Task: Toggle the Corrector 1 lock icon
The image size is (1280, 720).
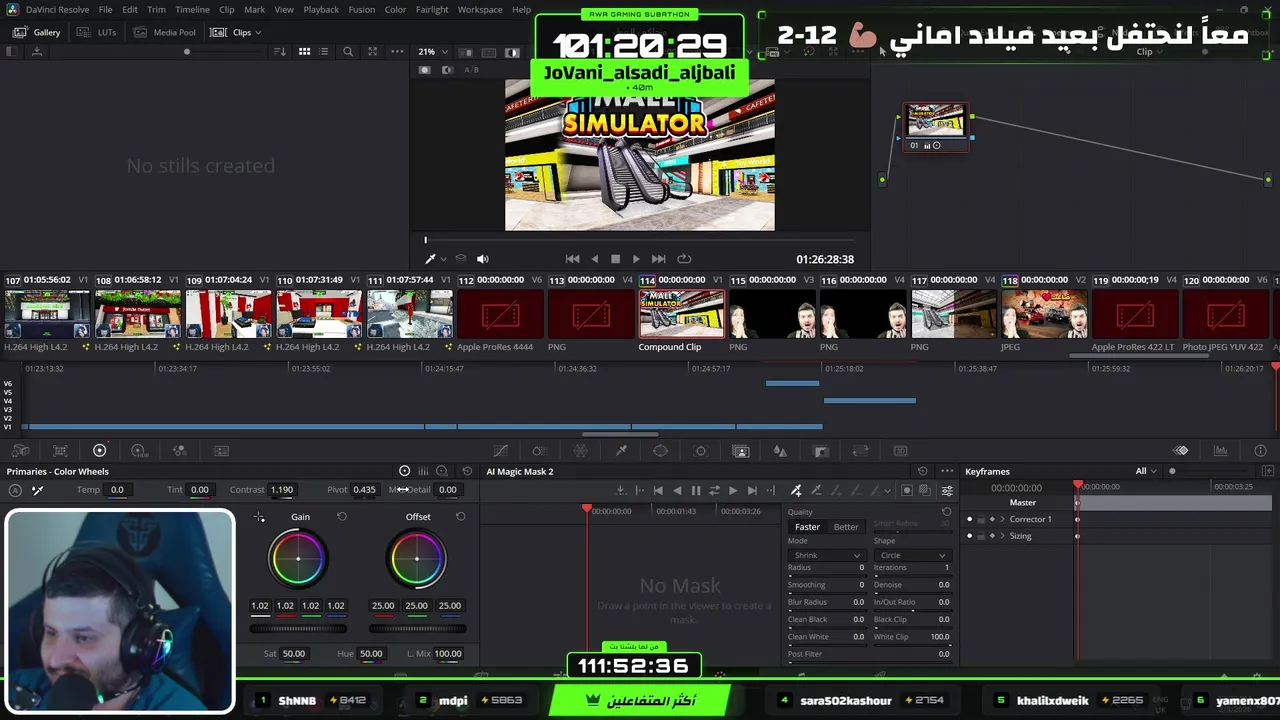Action: pos(981,519)
